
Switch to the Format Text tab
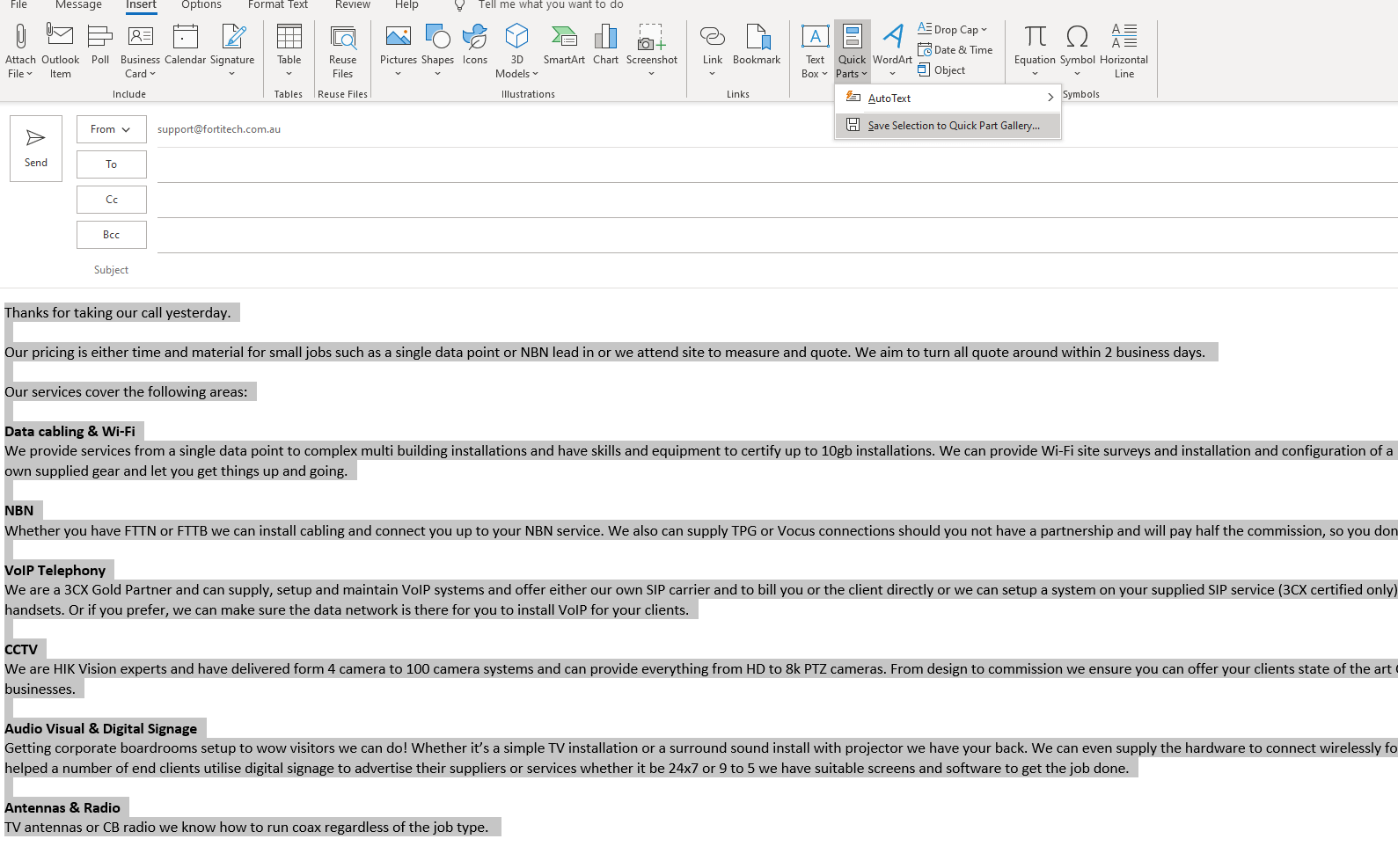(x=278, y=5)
